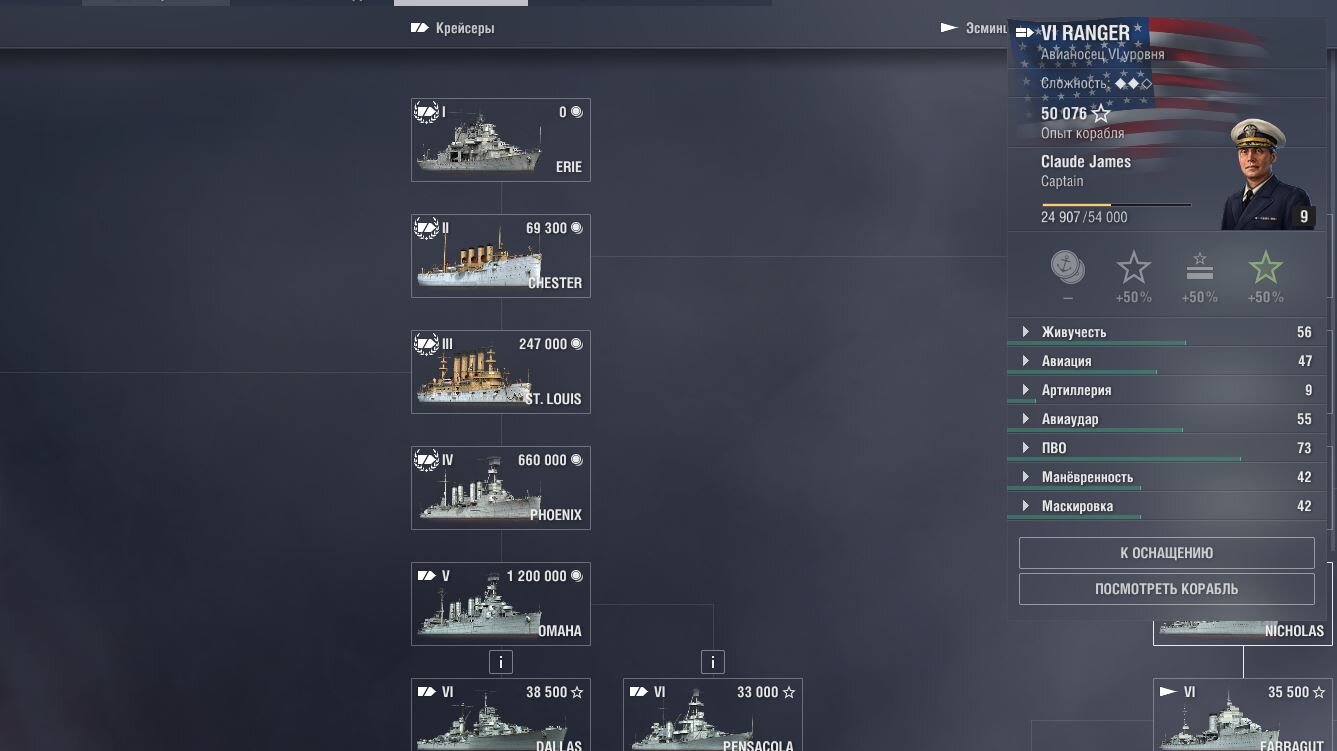
Task: Click the cruiser class icon beside Крейсеры
Action: point(420,28)
